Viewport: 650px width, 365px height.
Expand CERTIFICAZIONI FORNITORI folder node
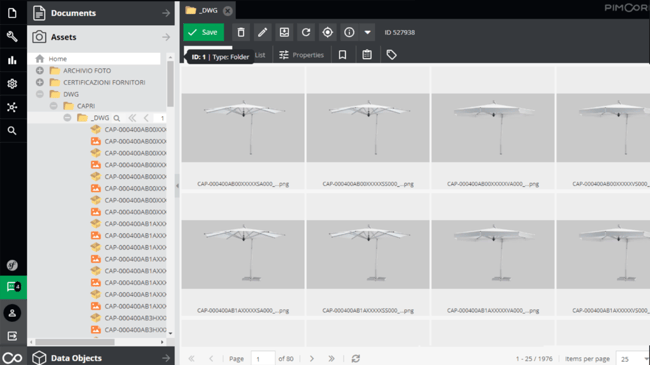[x=40, y=82]
